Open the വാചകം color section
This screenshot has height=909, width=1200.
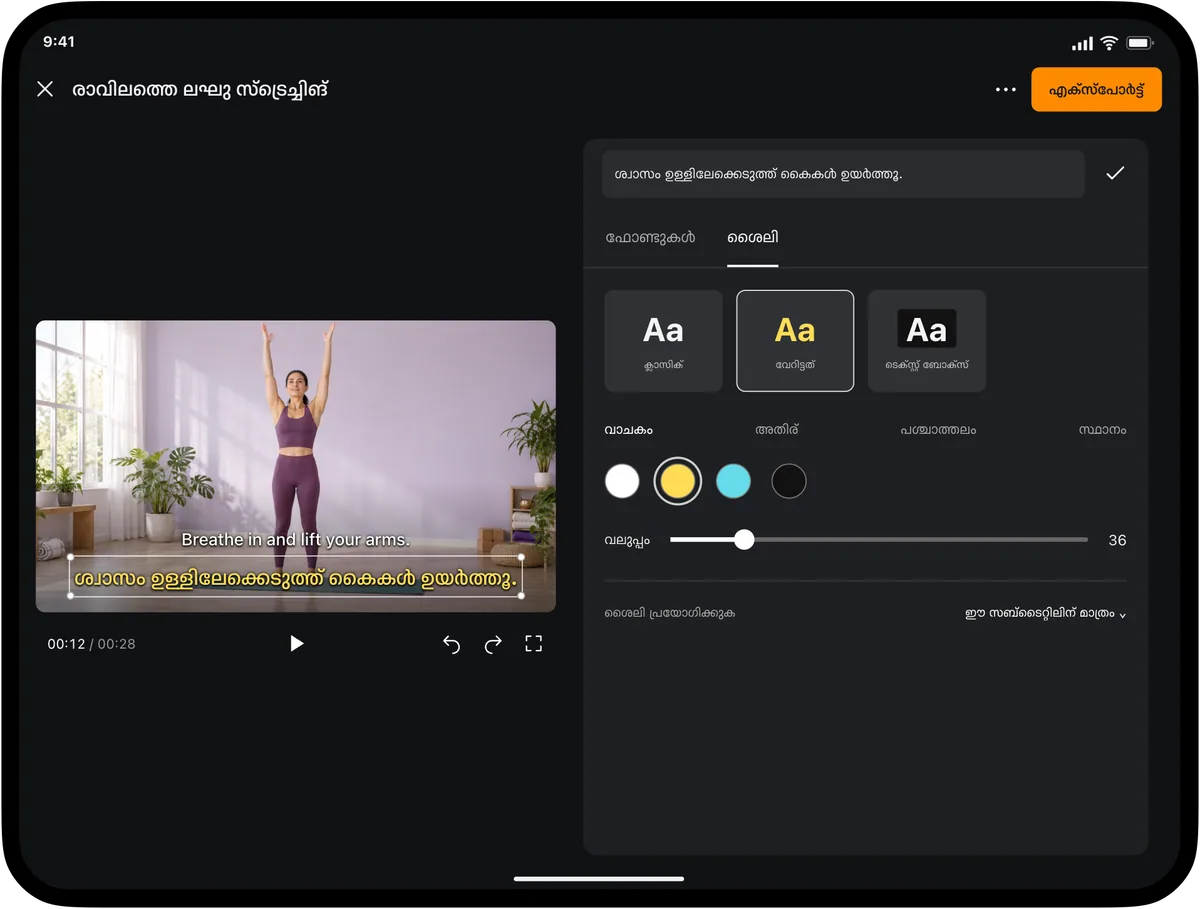(x=629, y=430)
